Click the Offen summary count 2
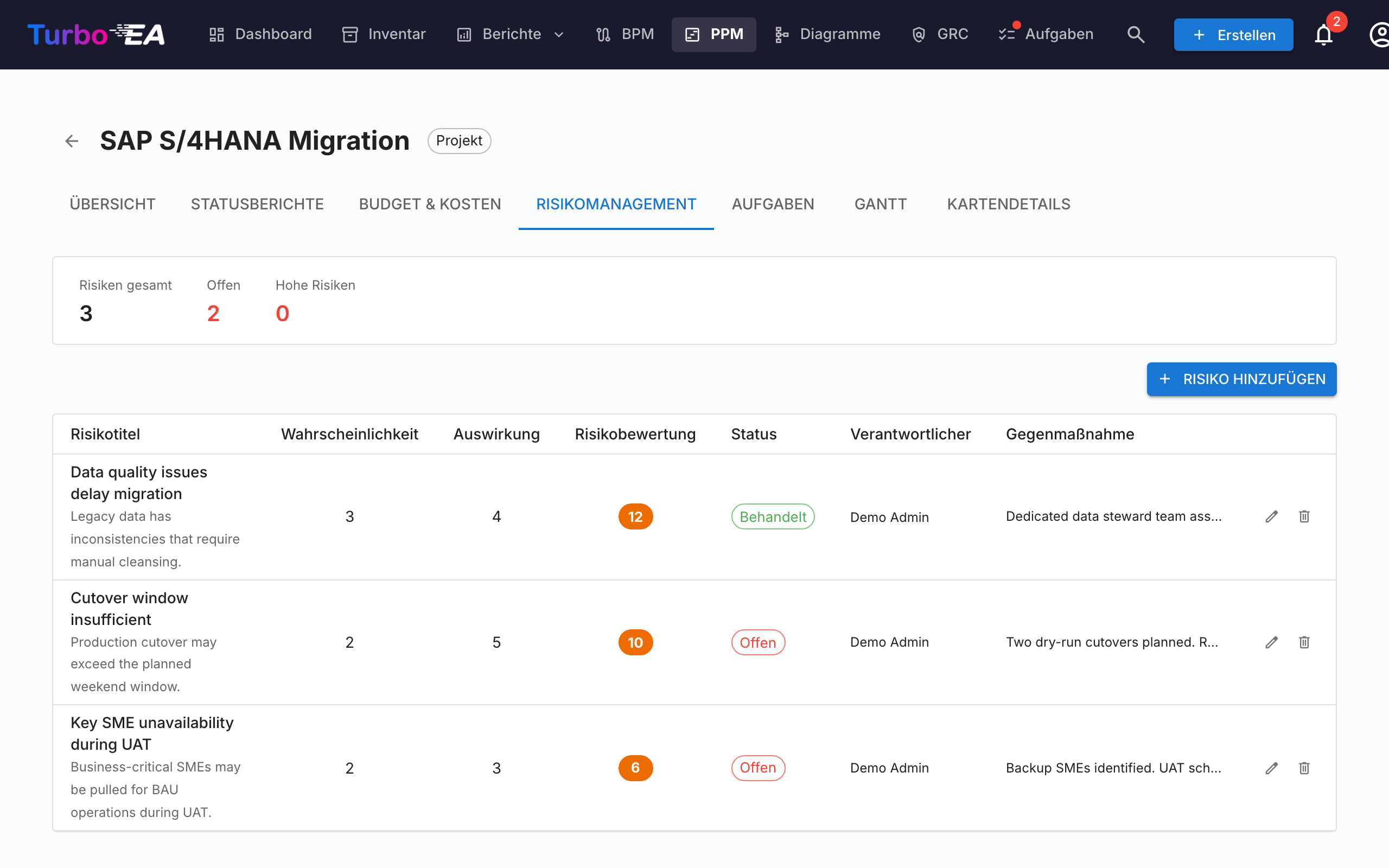The height and width of the screenshot is (868, 1389). [213, 314]
